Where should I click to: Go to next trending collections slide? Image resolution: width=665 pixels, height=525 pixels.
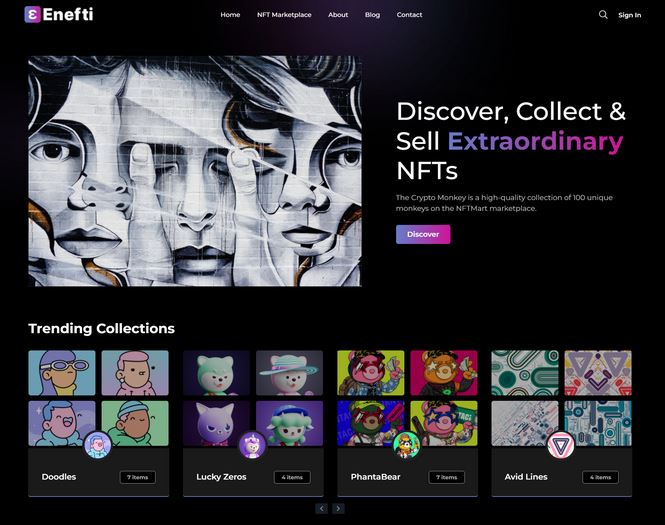(x=338, y=508)
